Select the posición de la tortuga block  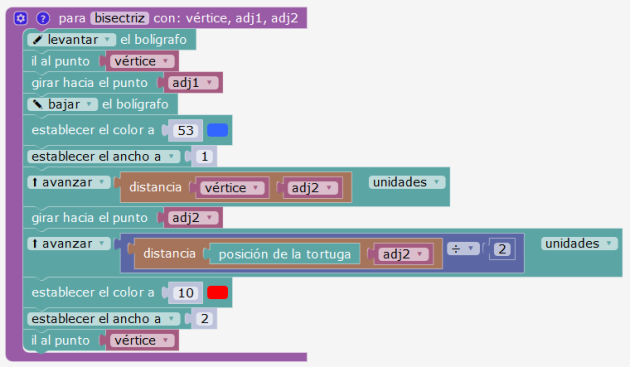pyautogui.click(x=284, y=254)
